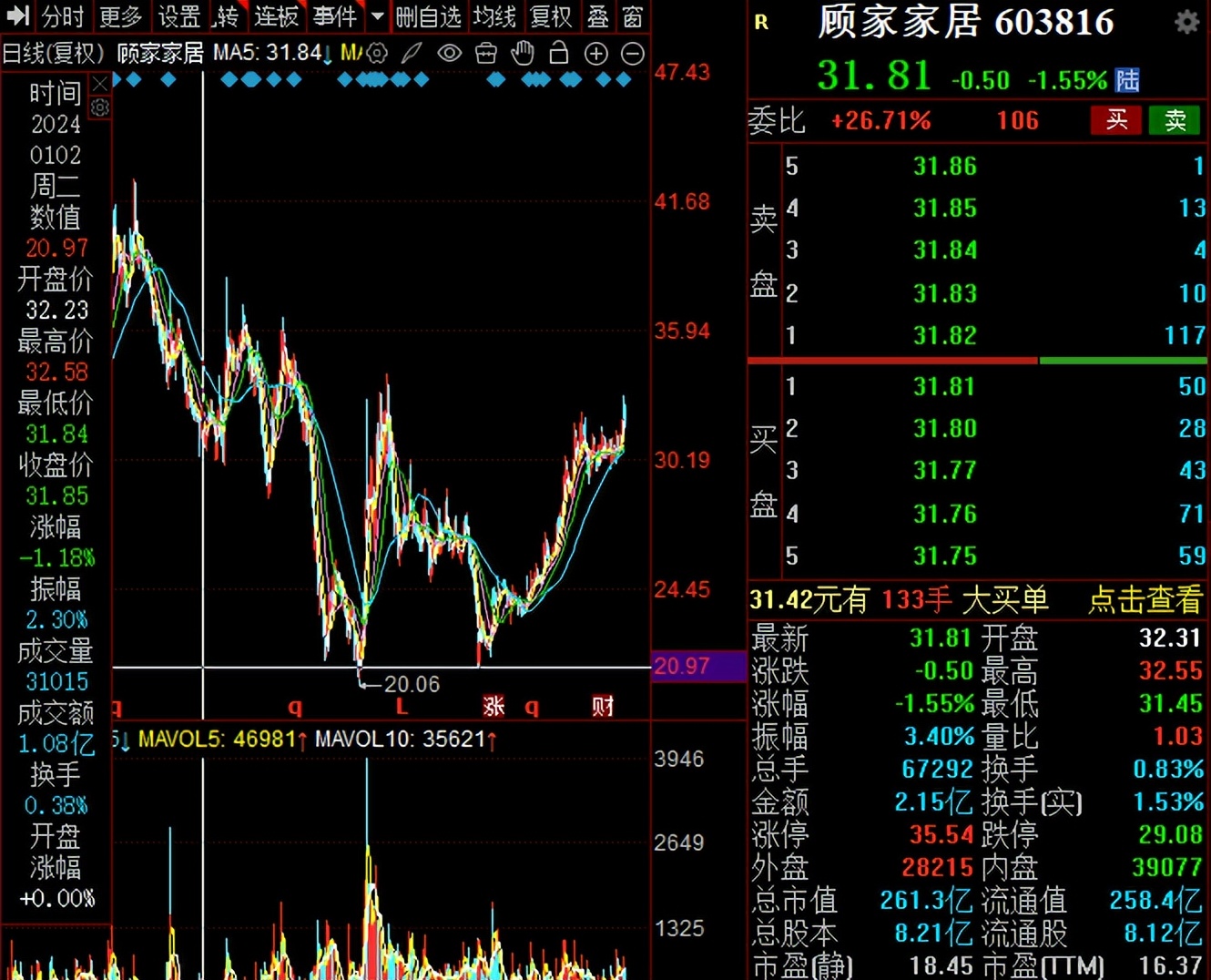Click the MAVOL10: 35621 indicator label

coord(406,739)
